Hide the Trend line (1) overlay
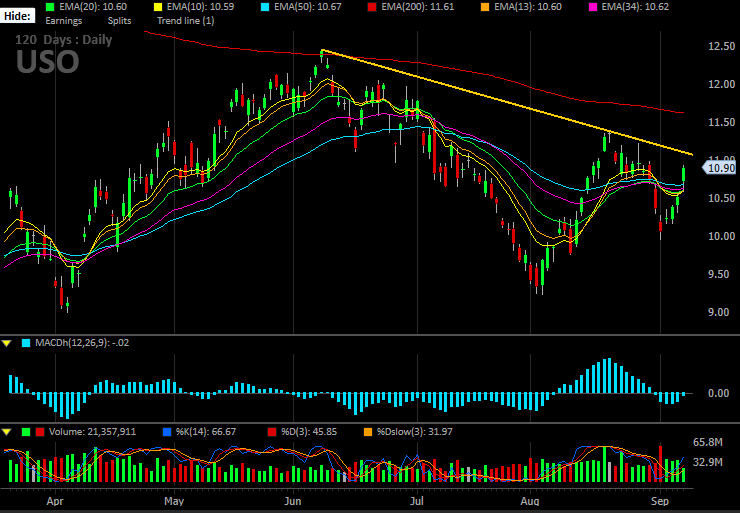This screenshot has height=513, width=740. [x=185, y=21]
